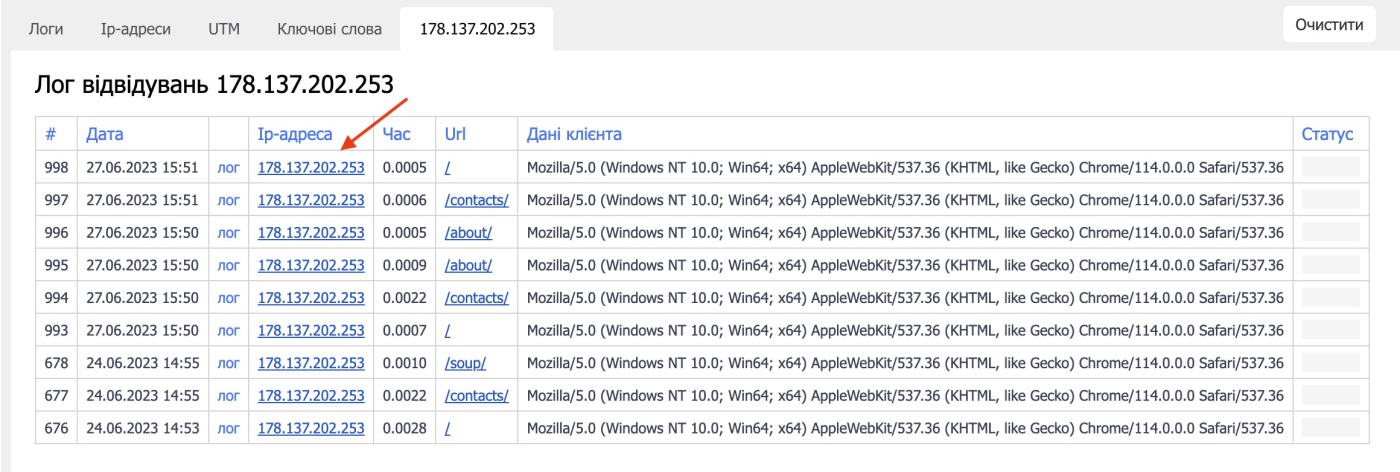Select the 178.137.202.253 tab
Viewport: 1400px width, 472px height.
click(x=477, y=29)
